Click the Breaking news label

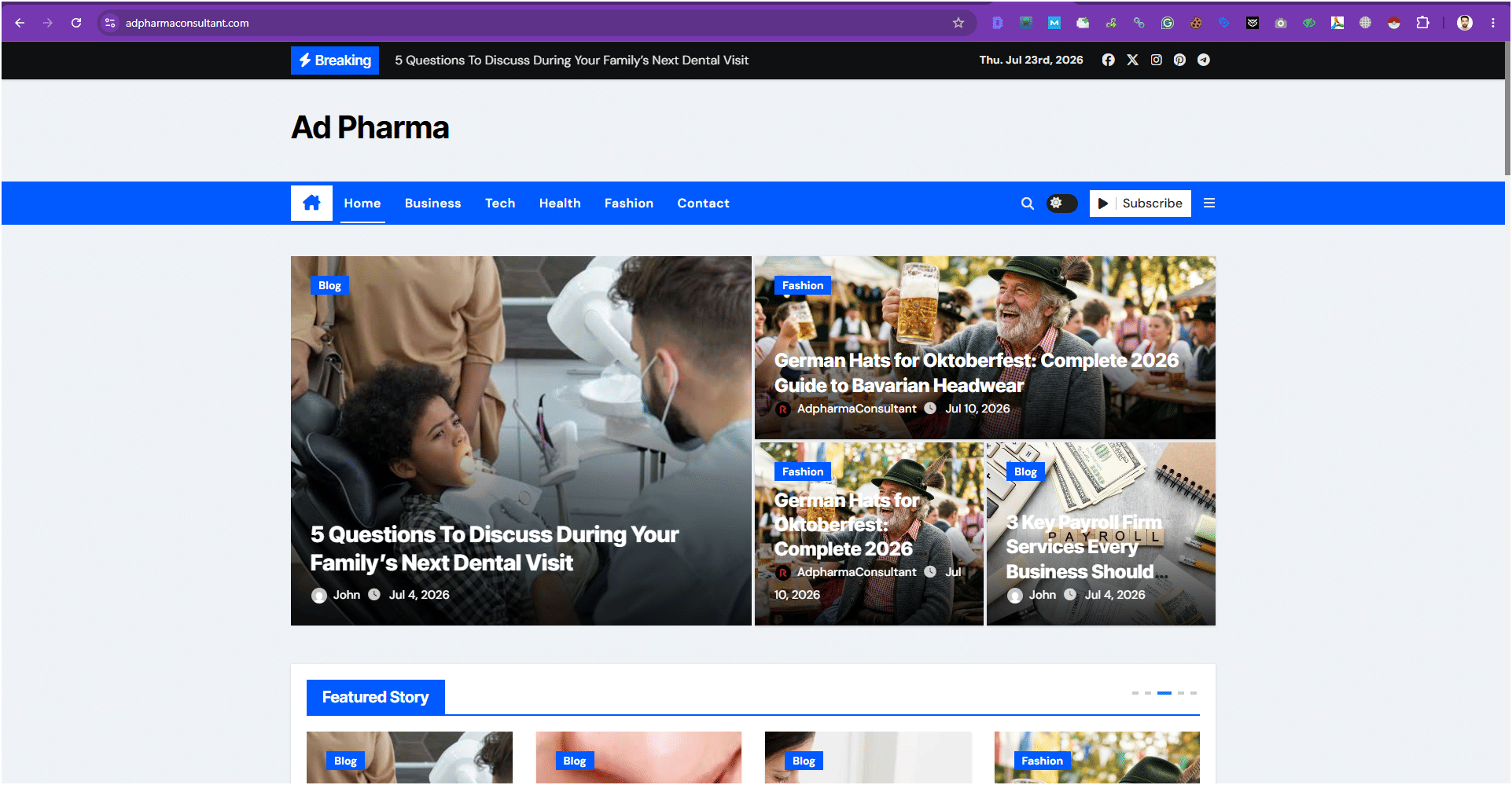pos(335,61)
